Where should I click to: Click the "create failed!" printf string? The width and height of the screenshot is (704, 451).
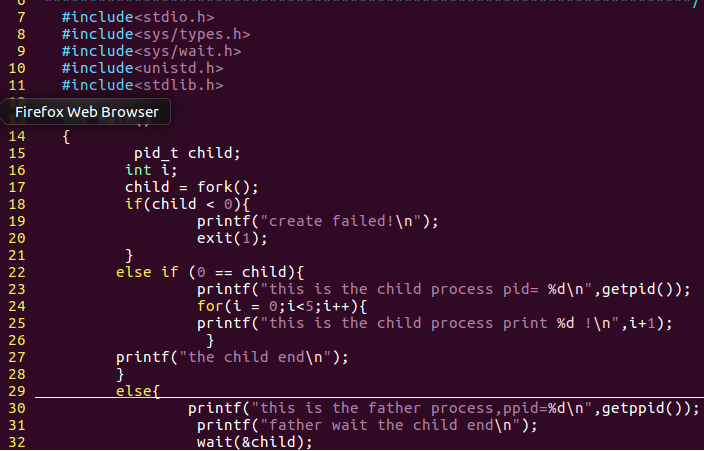point(340,221)
